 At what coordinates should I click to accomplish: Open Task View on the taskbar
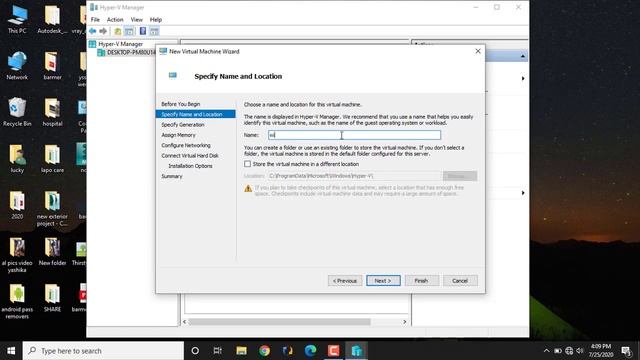(x=218, y=351)
